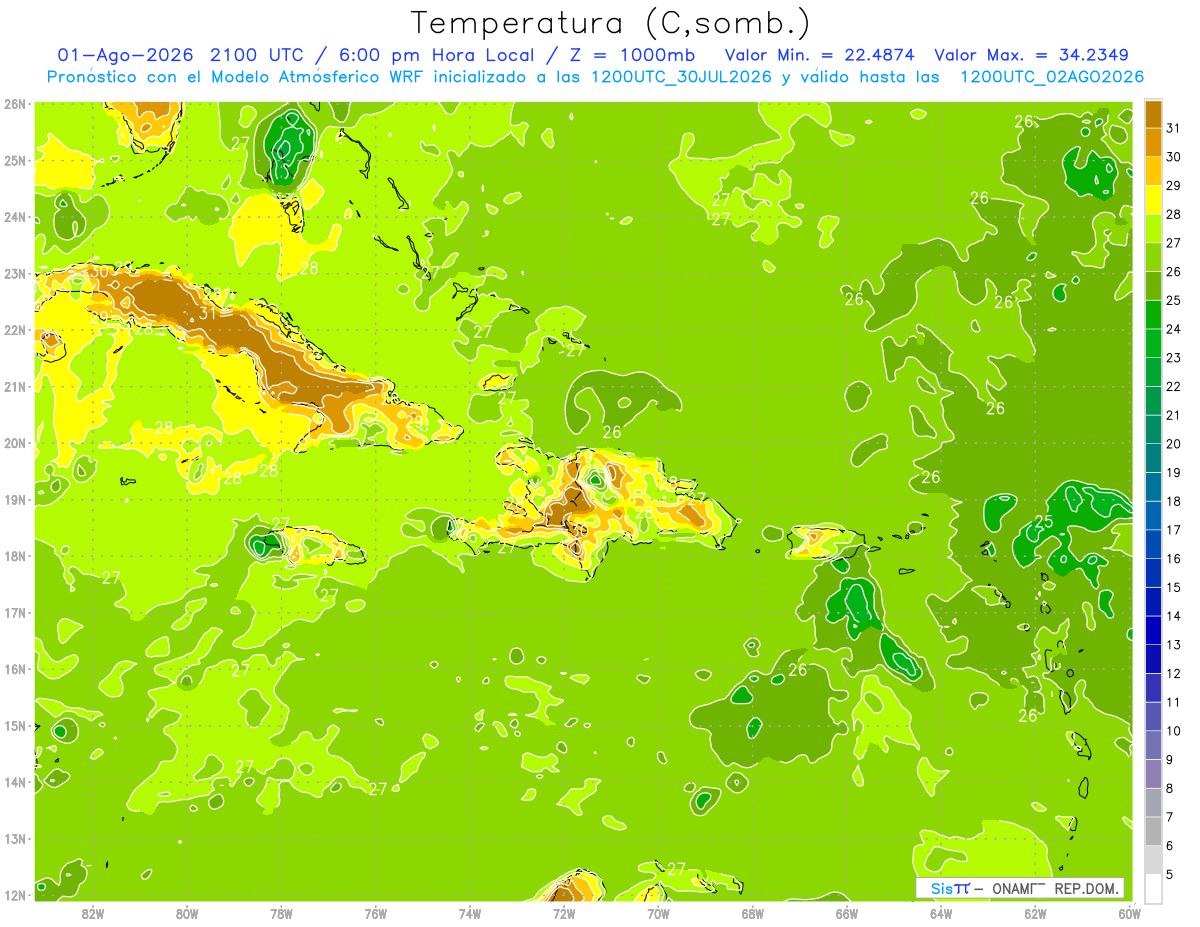Click the blue swatch between legend values 15 and 16
This screenshot has width=1200, height=927.
(1154, 574)
